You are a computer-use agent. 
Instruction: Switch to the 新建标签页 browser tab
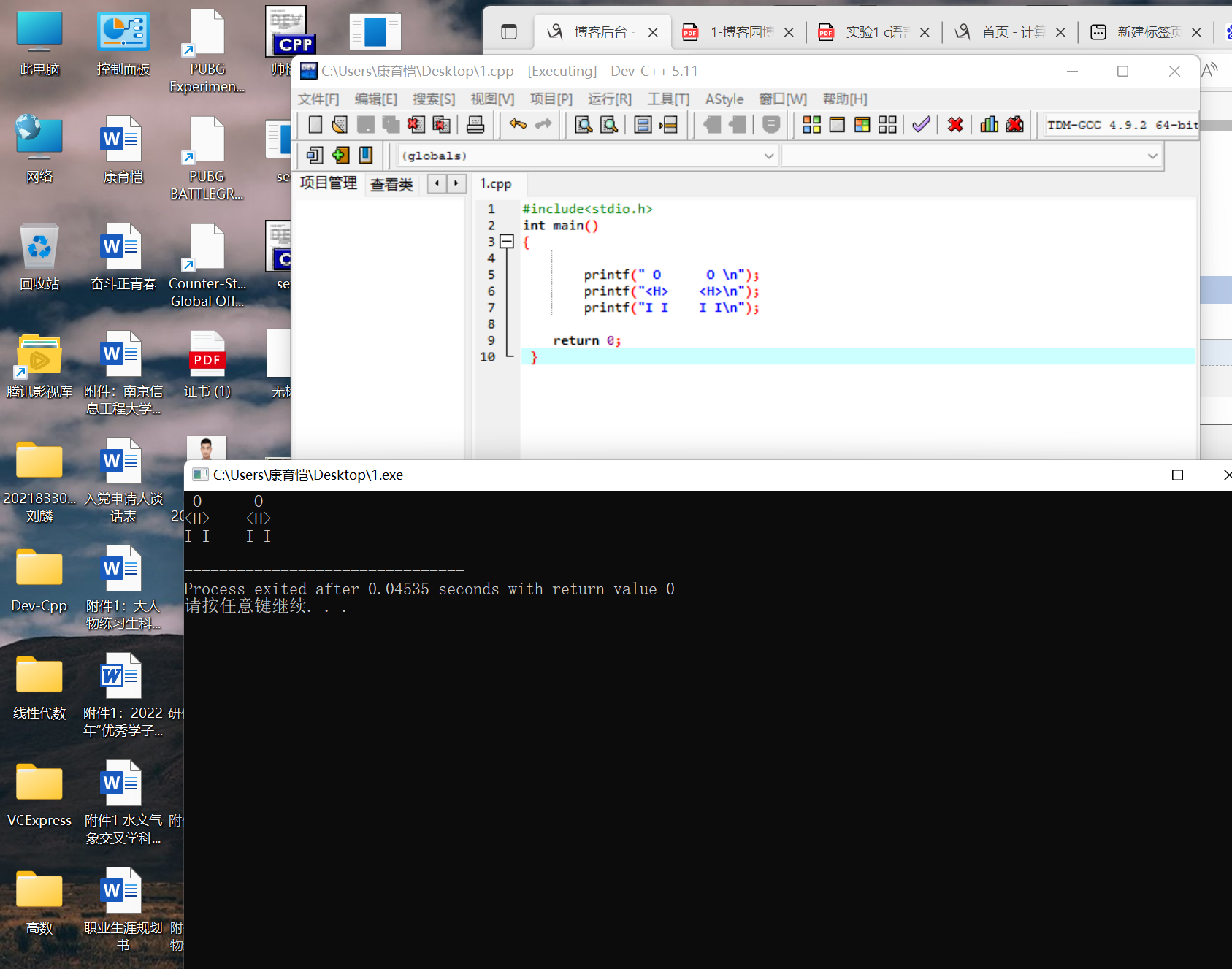coord(1145,32)
